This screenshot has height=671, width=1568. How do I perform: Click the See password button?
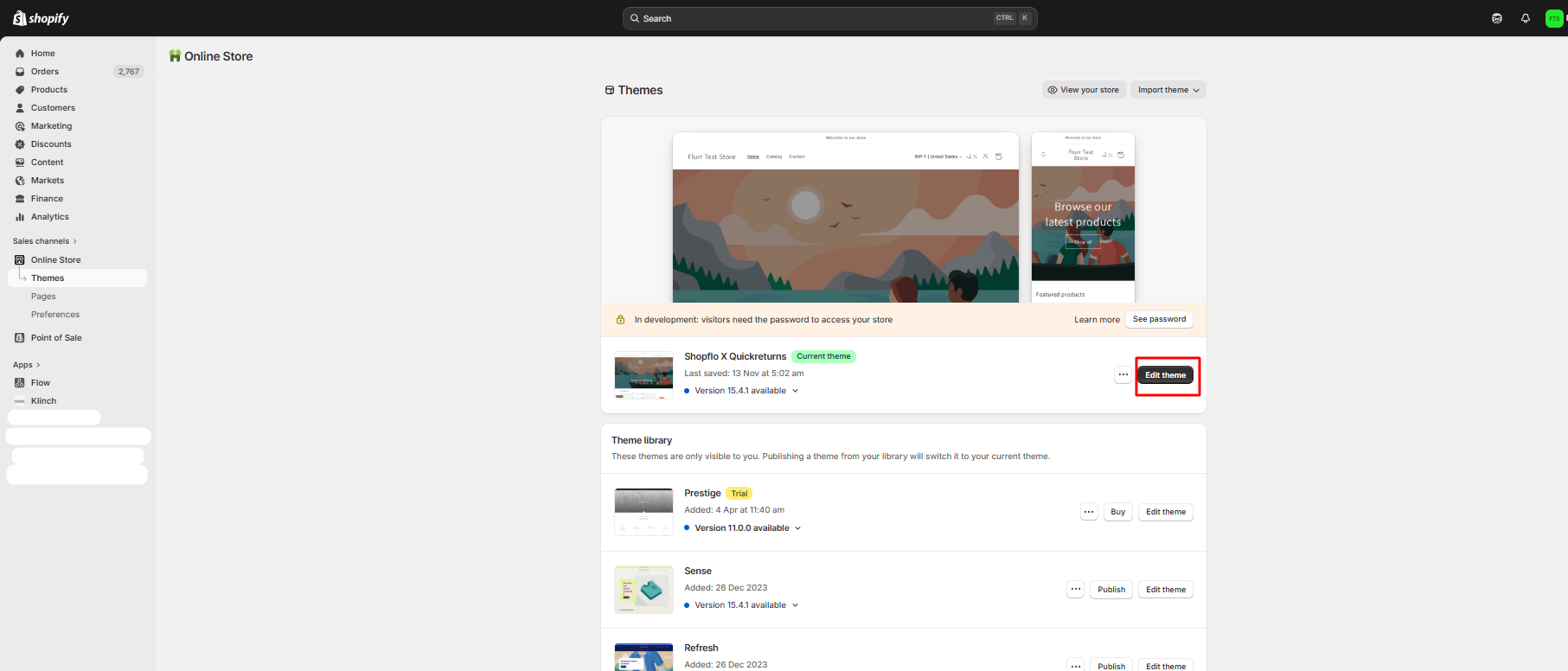(x=1159, y=319)
